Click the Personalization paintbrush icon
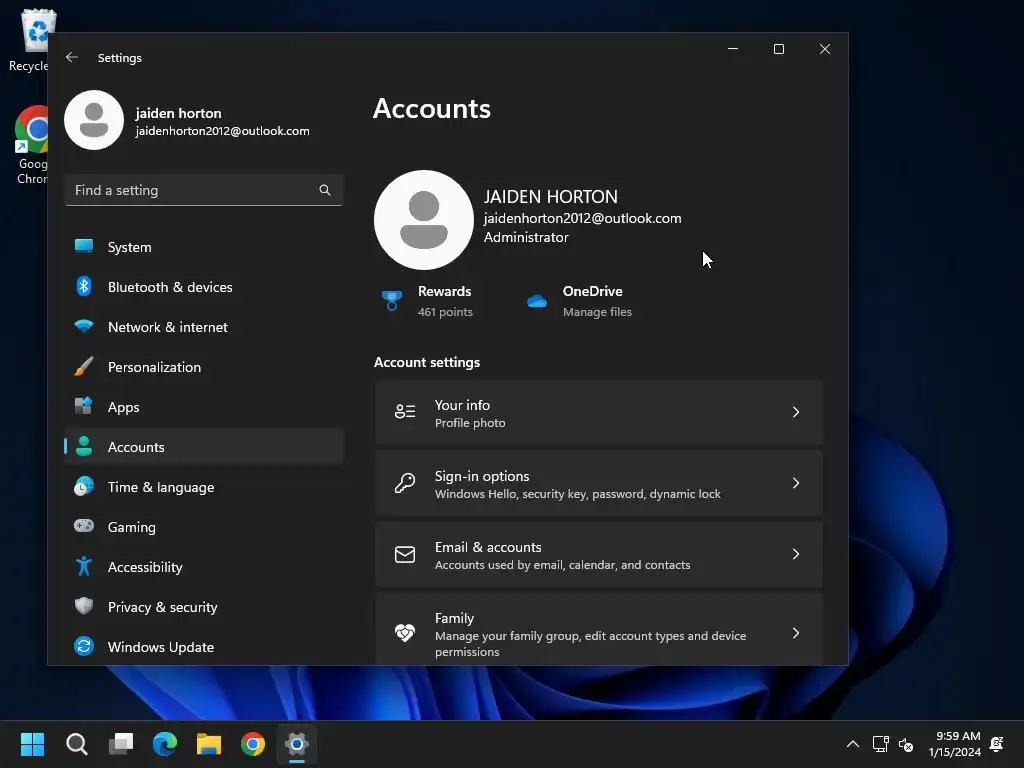 coord(84,366)
